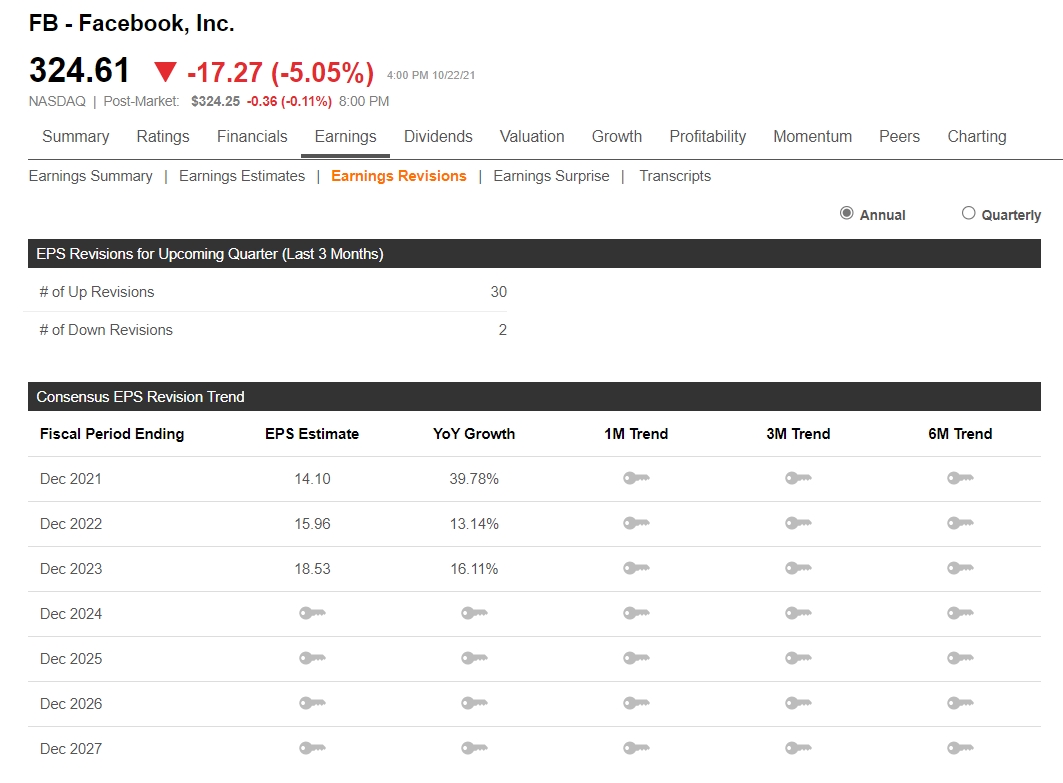Unlock Dec 2023 6M Trend via key icon

coord(960,567)
